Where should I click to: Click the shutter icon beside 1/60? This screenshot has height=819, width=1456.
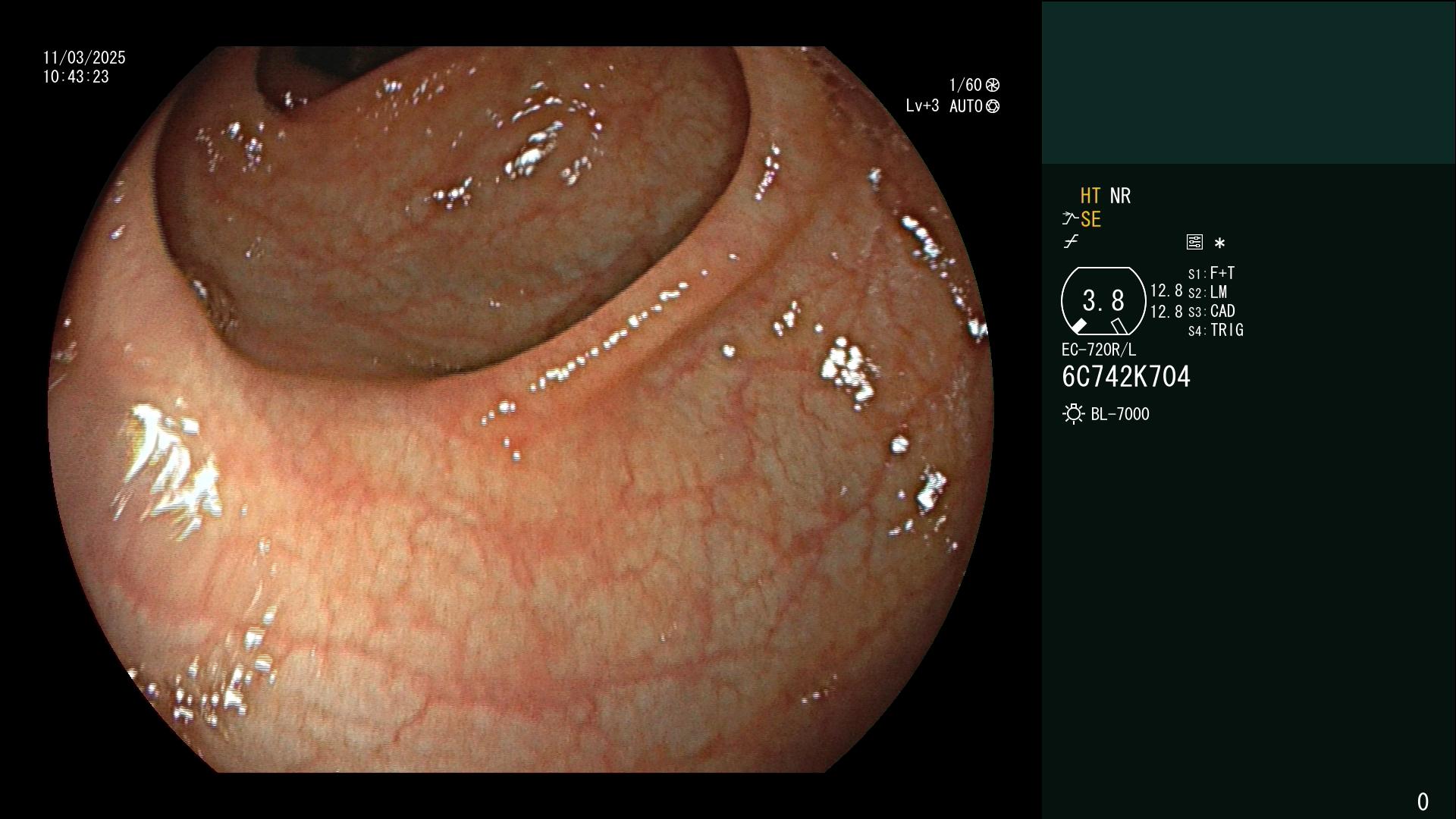click(993, 85)
